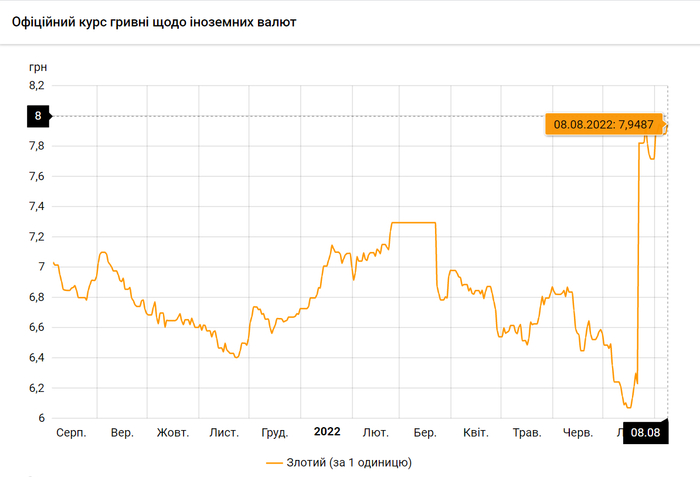Click the Лист. month label
The image size is (700, 477).
pos(224,433)
